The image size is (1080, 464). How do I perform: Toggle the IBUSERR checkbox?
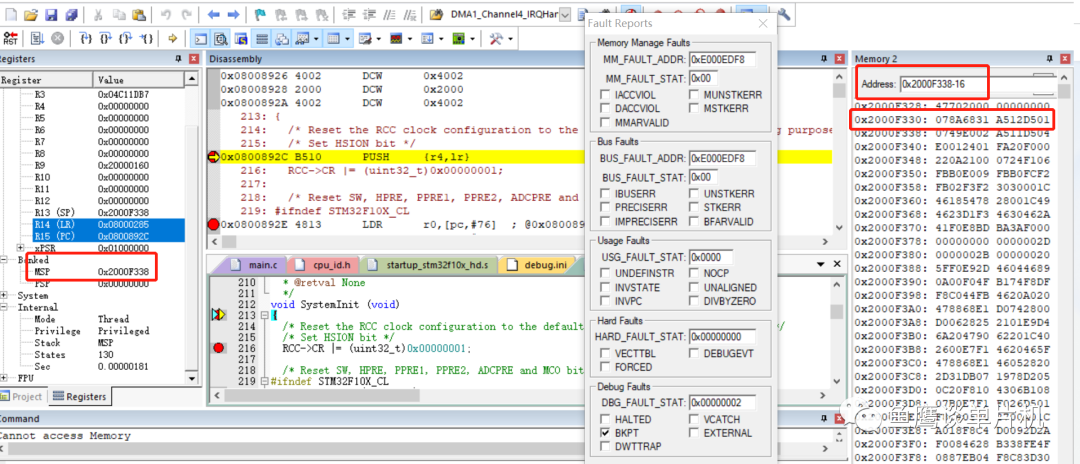point(605,193)
